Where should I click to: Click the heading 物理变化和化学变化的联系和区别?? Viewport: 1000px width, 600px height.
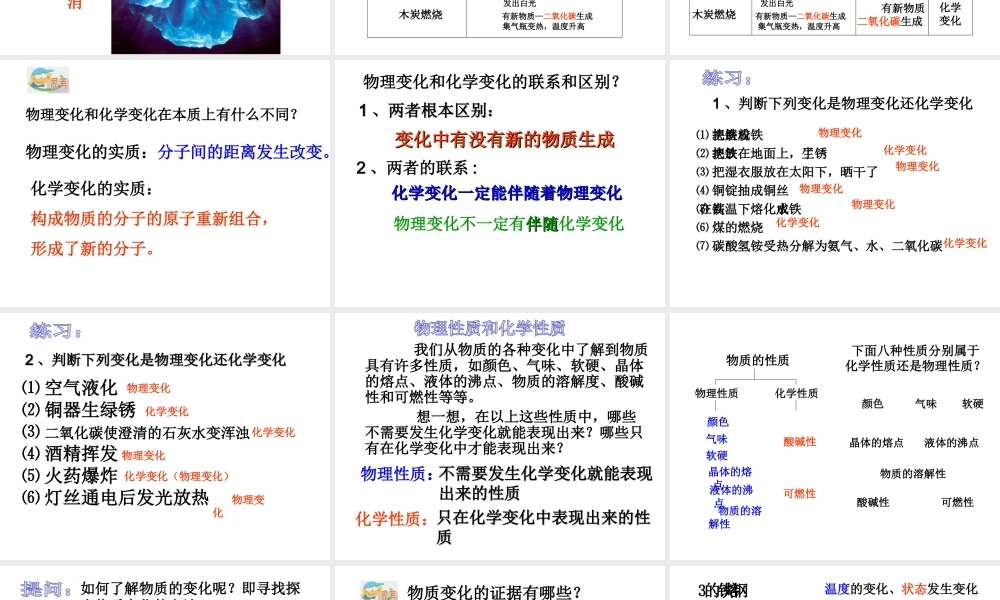click(492, 82)
